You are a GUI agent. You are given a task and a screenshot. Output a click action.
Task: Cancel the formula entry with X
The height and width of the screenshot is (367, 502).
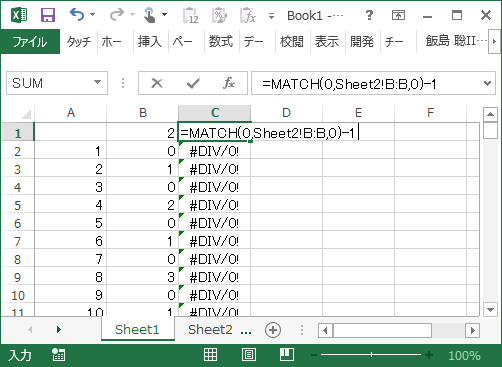pos(157,83)
